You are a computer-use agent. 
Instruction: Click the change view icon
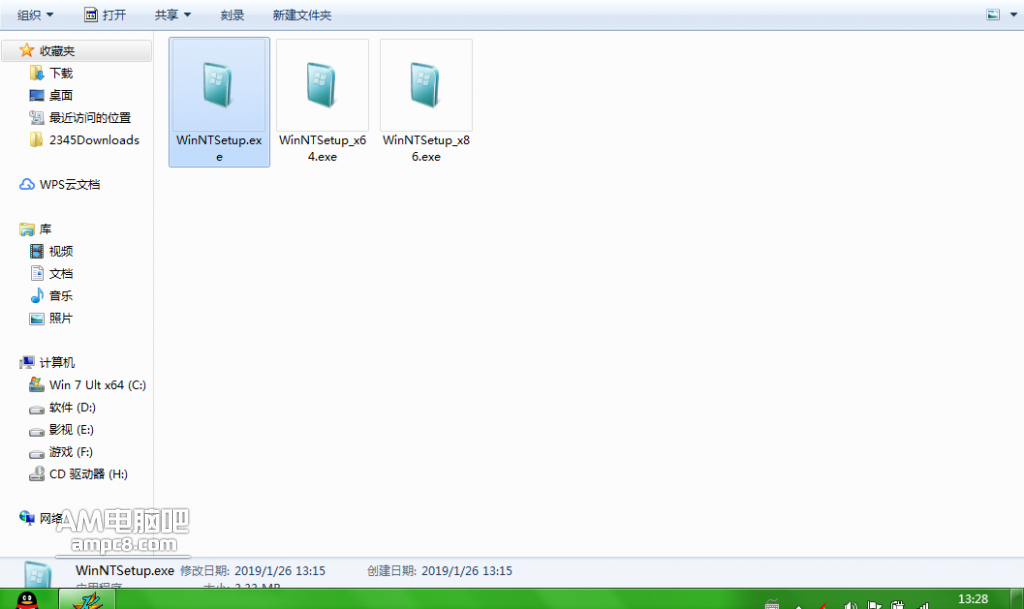993,14
